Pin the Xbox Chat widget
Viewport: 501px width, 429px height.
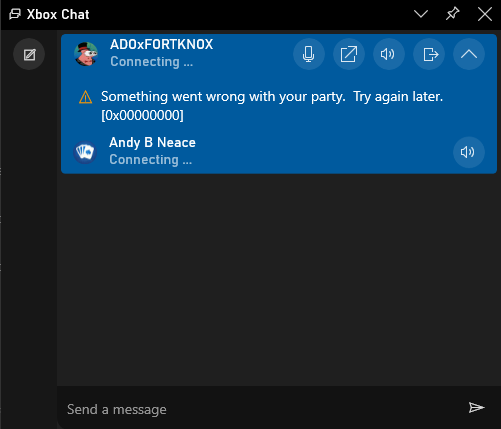pyautogui.click(x=453, y=14)
